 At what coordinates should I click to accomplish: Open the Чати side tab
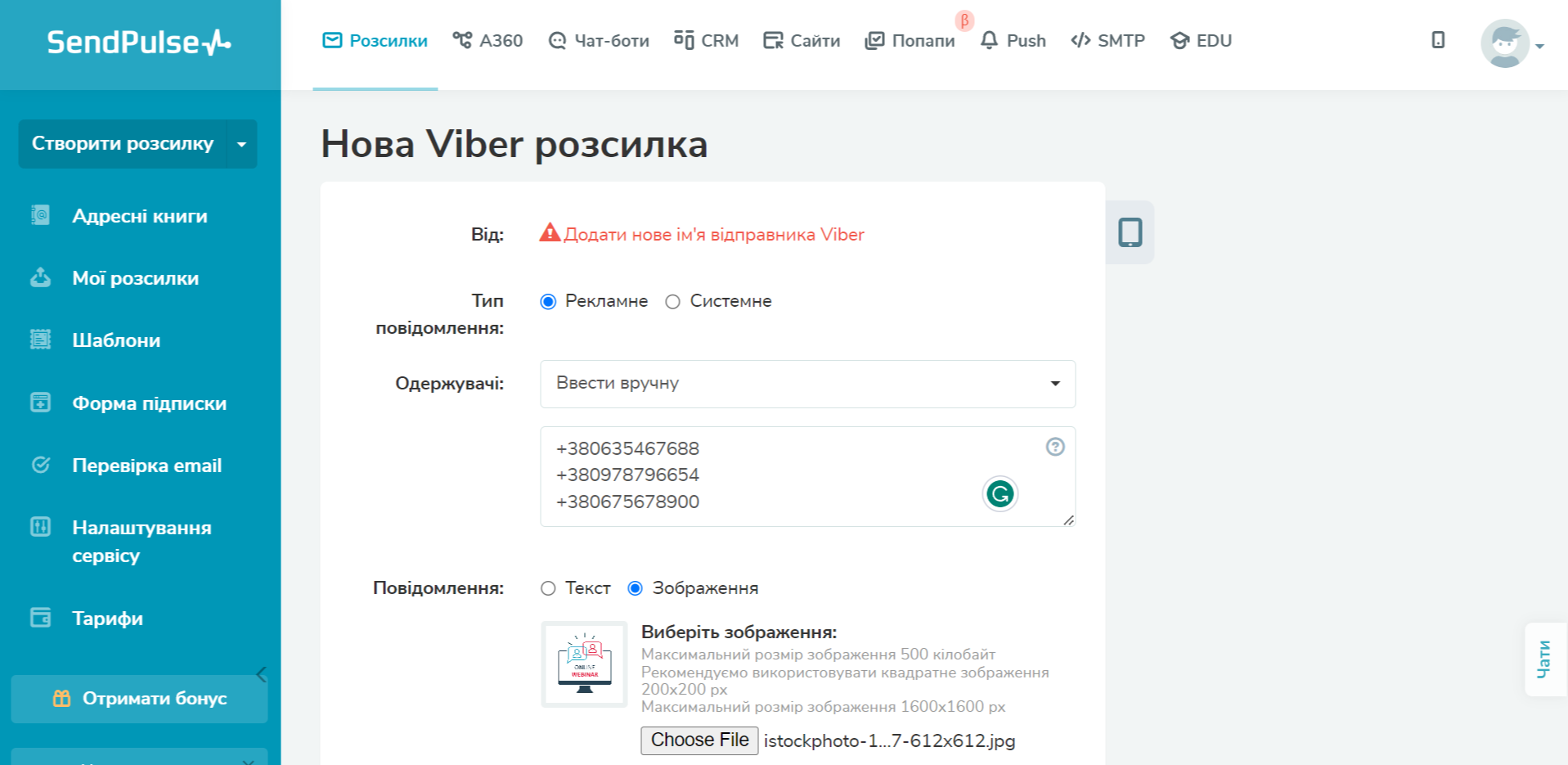(1544, 659)
